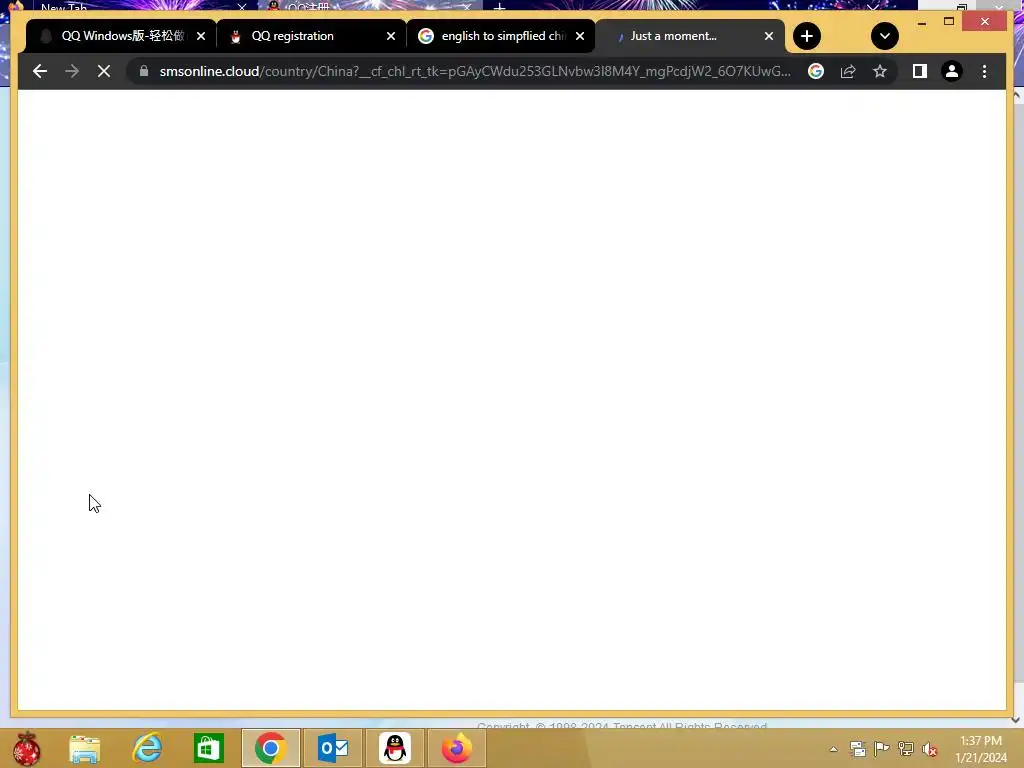This screenshot has width=1024, height=768.
Task: Click the Chrome taskbar icon
Action: [x=270, y=748]
